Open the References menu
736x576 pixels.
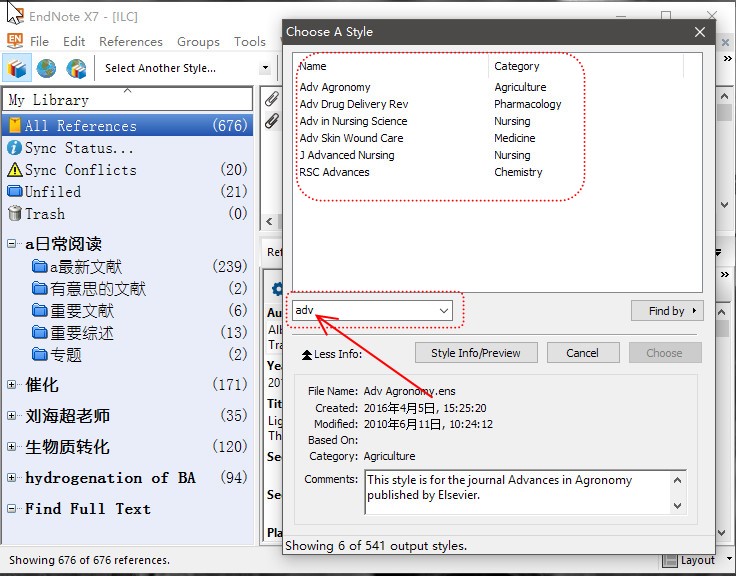click(130, 42)
